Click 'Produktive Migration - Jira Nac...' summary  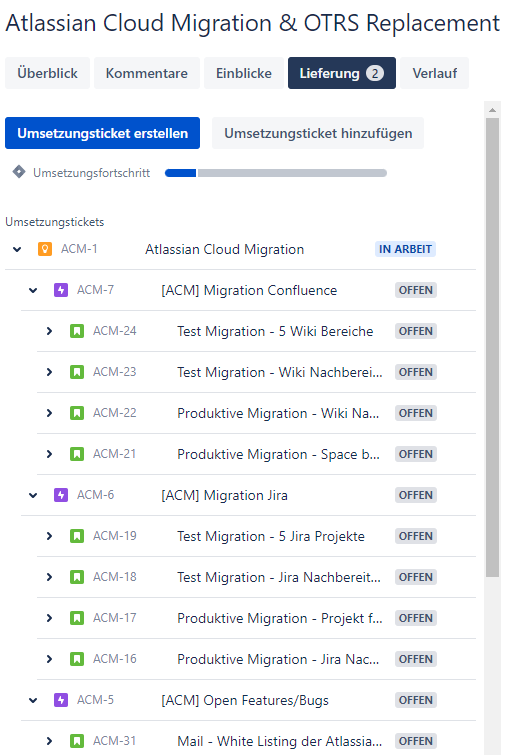[x=278, y=659]
